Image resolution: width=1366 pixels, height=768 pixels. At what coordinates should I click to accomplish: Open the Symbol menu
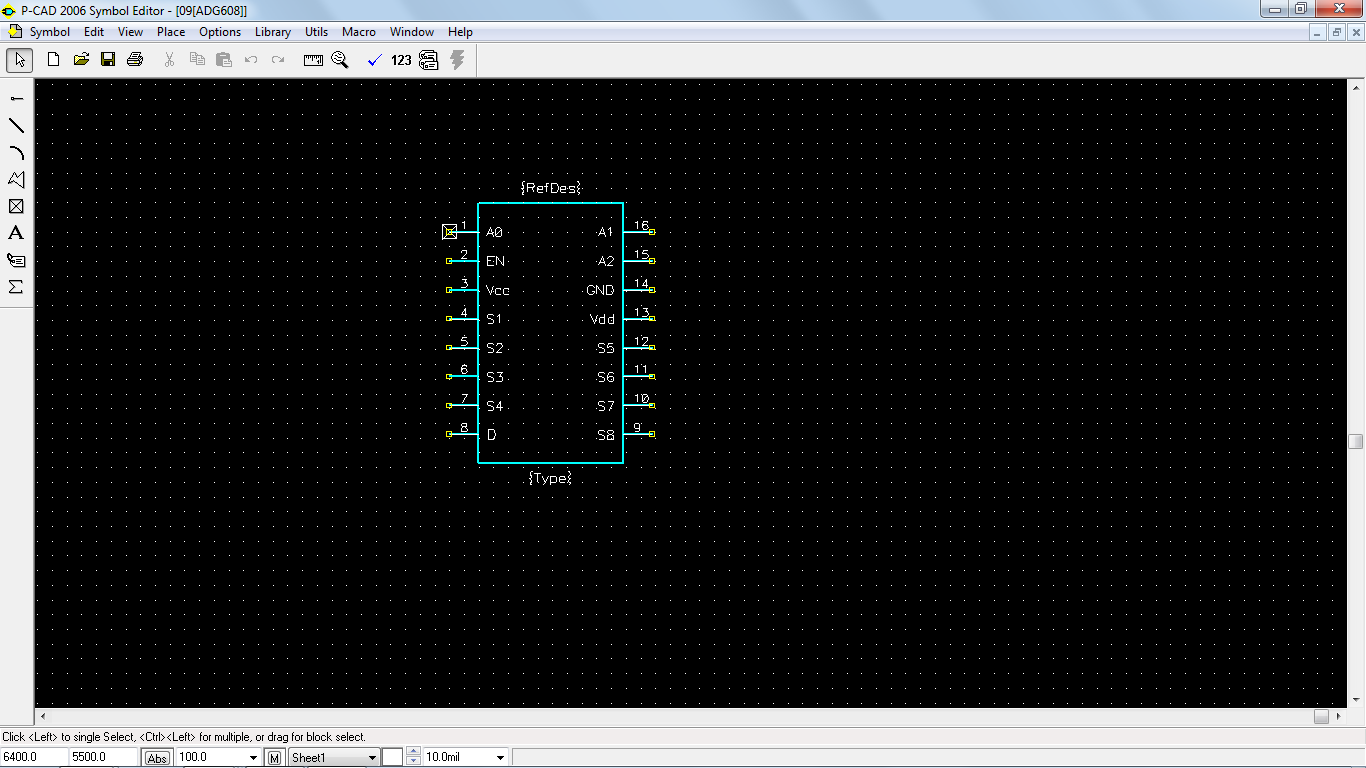pos(50,32)
